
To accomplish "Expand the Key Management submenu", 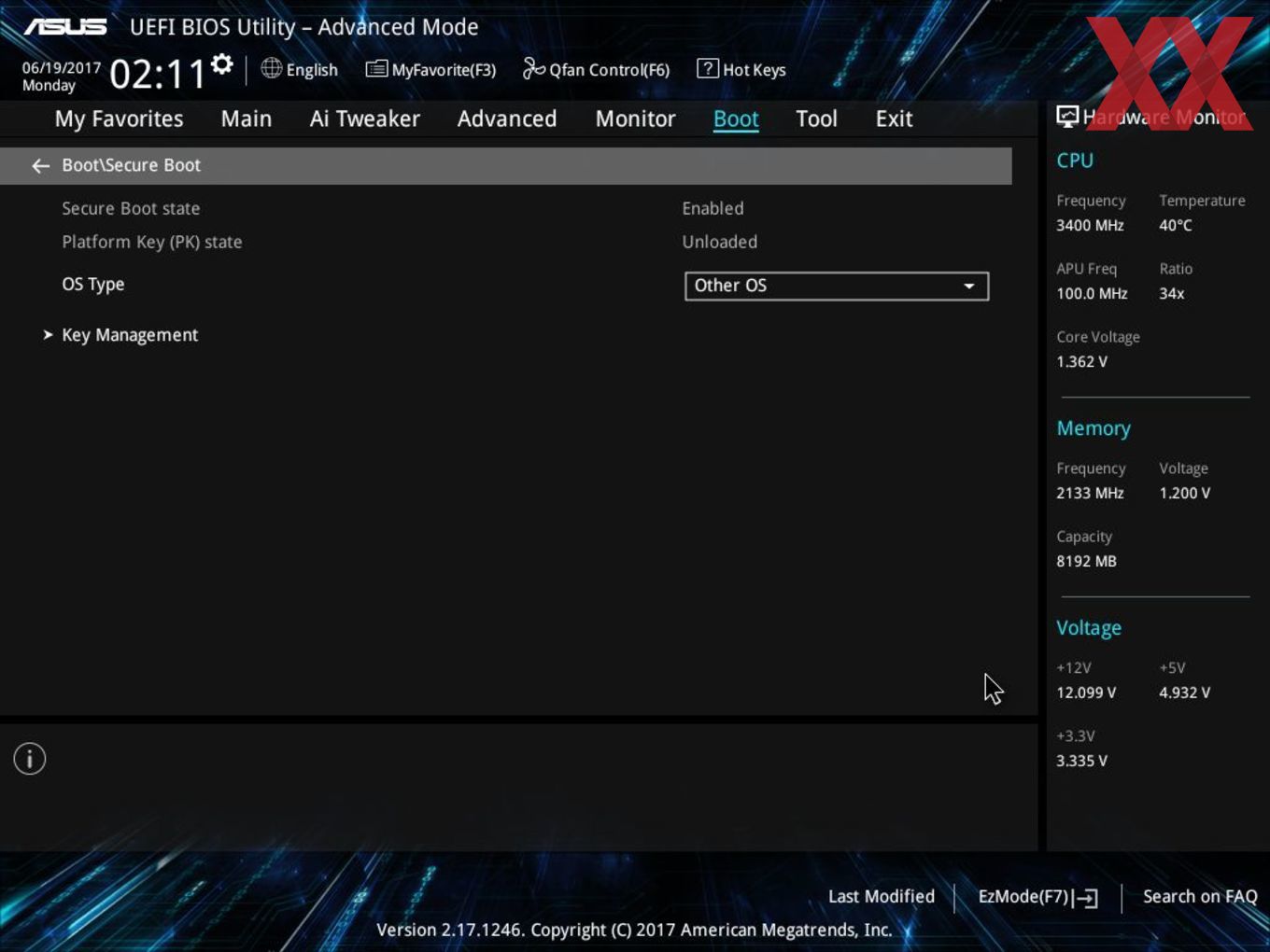I will tap(130, 335).
